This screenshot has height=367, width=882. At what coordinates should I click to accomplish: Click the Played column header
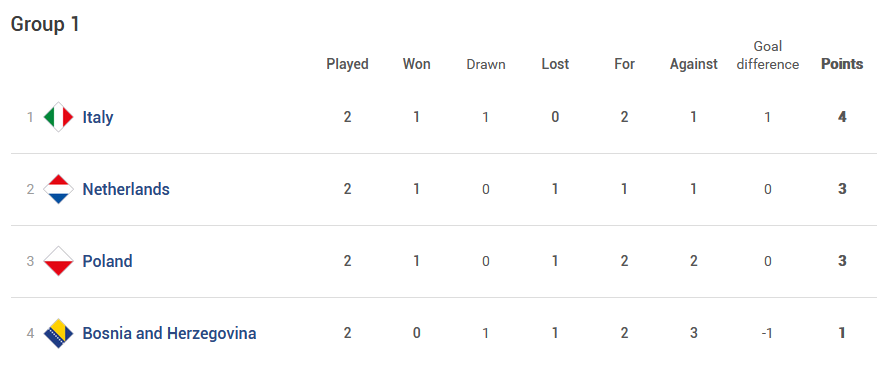click(348, 64)
